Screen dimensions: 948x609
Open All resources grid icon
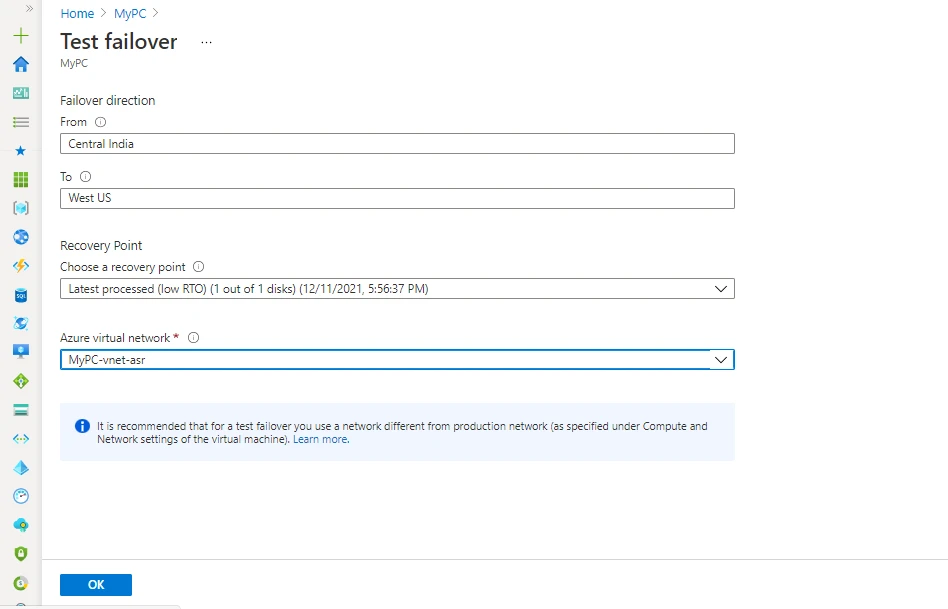pyautogui.click(x=20, y=179)
